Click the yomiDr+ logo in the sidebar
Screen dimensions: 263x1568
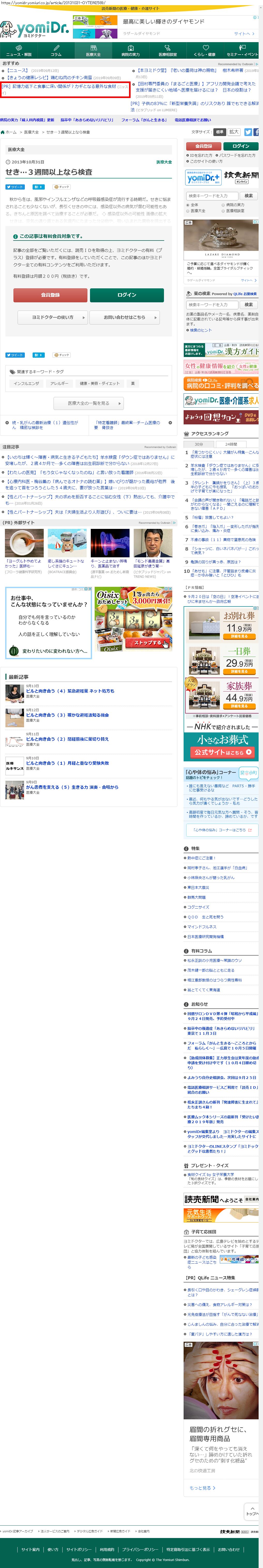click(x=203, y=177)
